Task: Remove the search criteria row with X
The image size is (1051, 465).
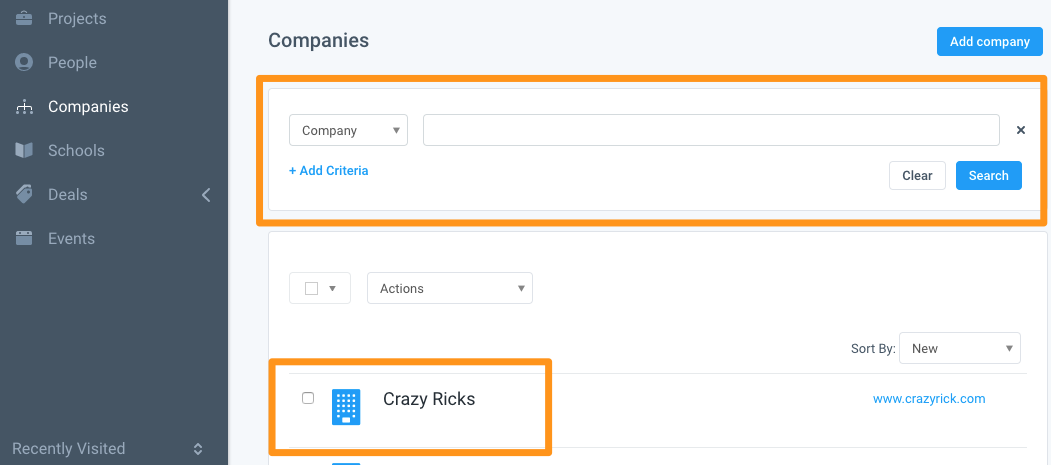Action: click(1021, 130)
